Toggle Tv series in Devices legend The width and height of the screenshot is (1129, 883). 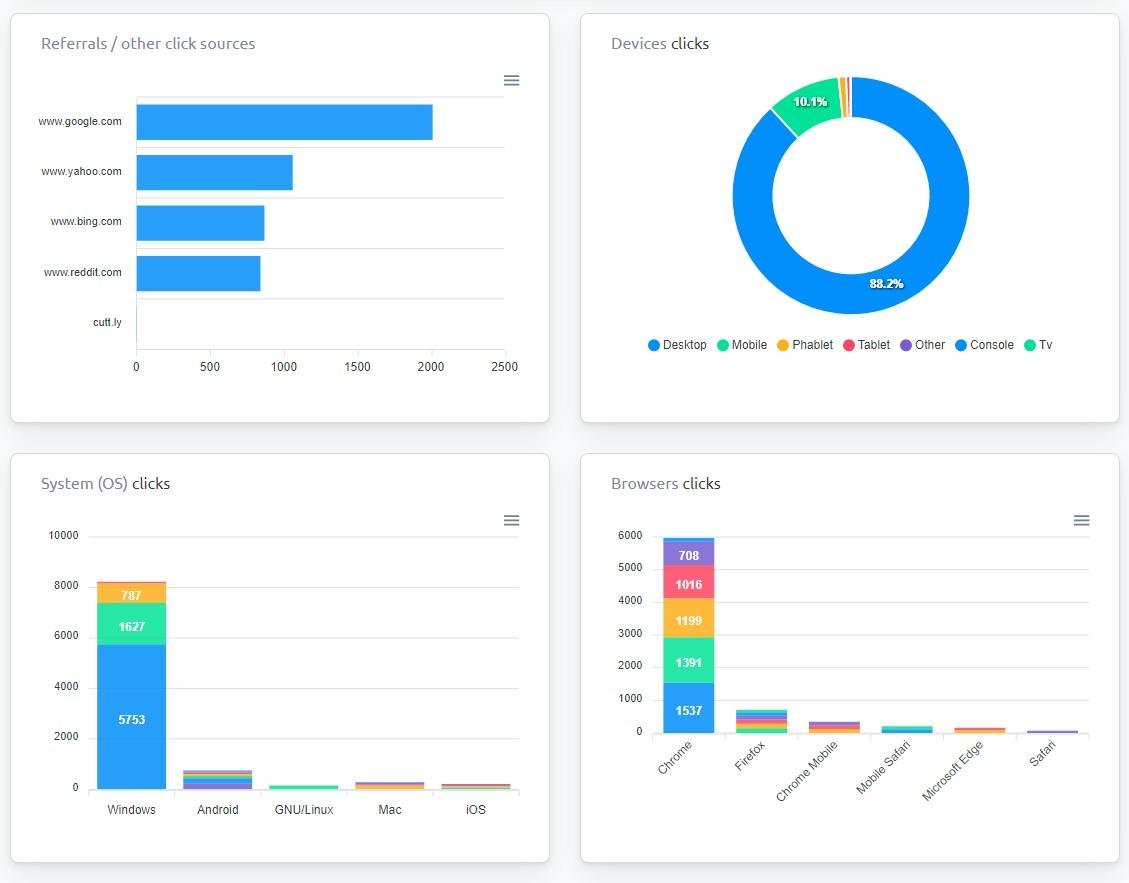click(x=1038, y=345)
